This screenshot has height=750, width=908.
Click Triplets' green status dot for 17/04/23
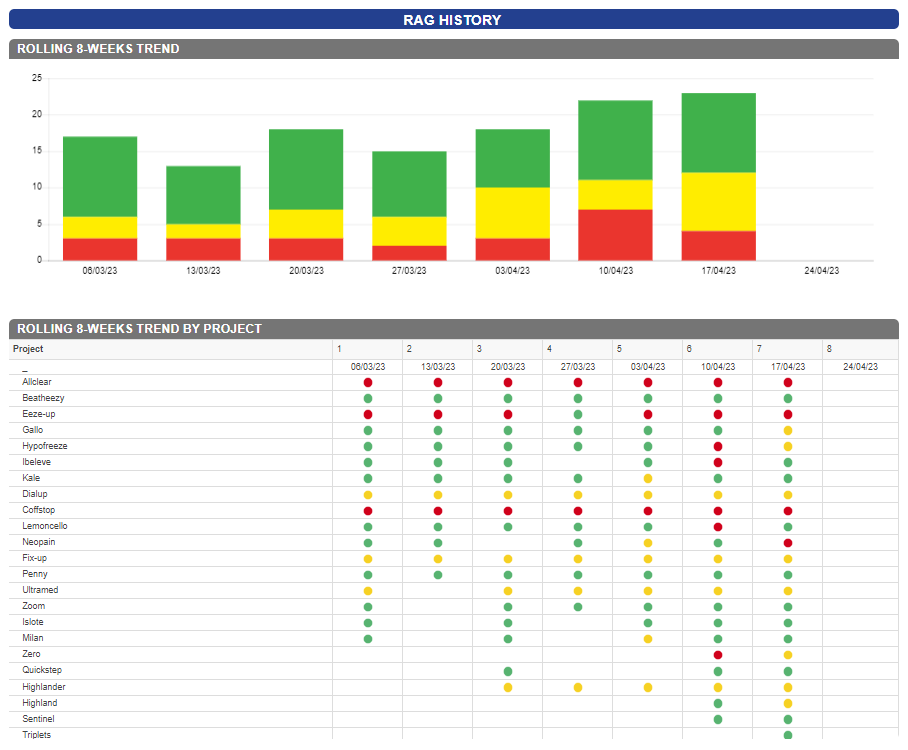(788, 735)
